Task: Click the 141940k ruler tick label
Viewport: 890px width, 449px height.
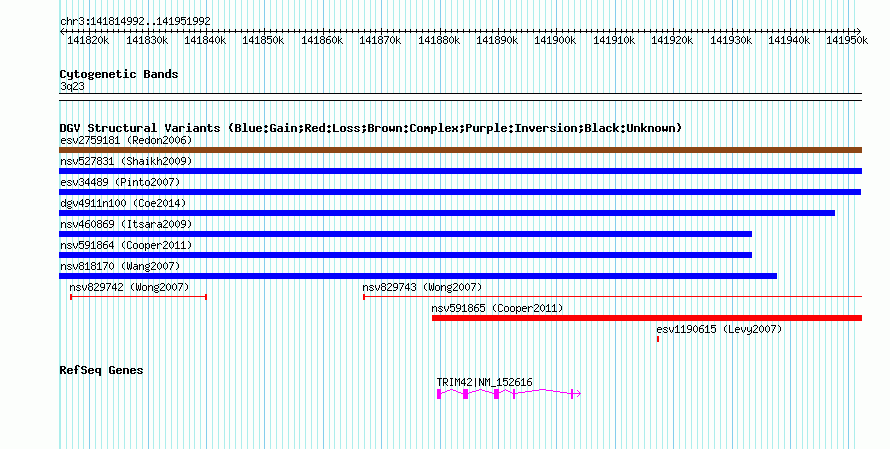Action: point(789,40)
